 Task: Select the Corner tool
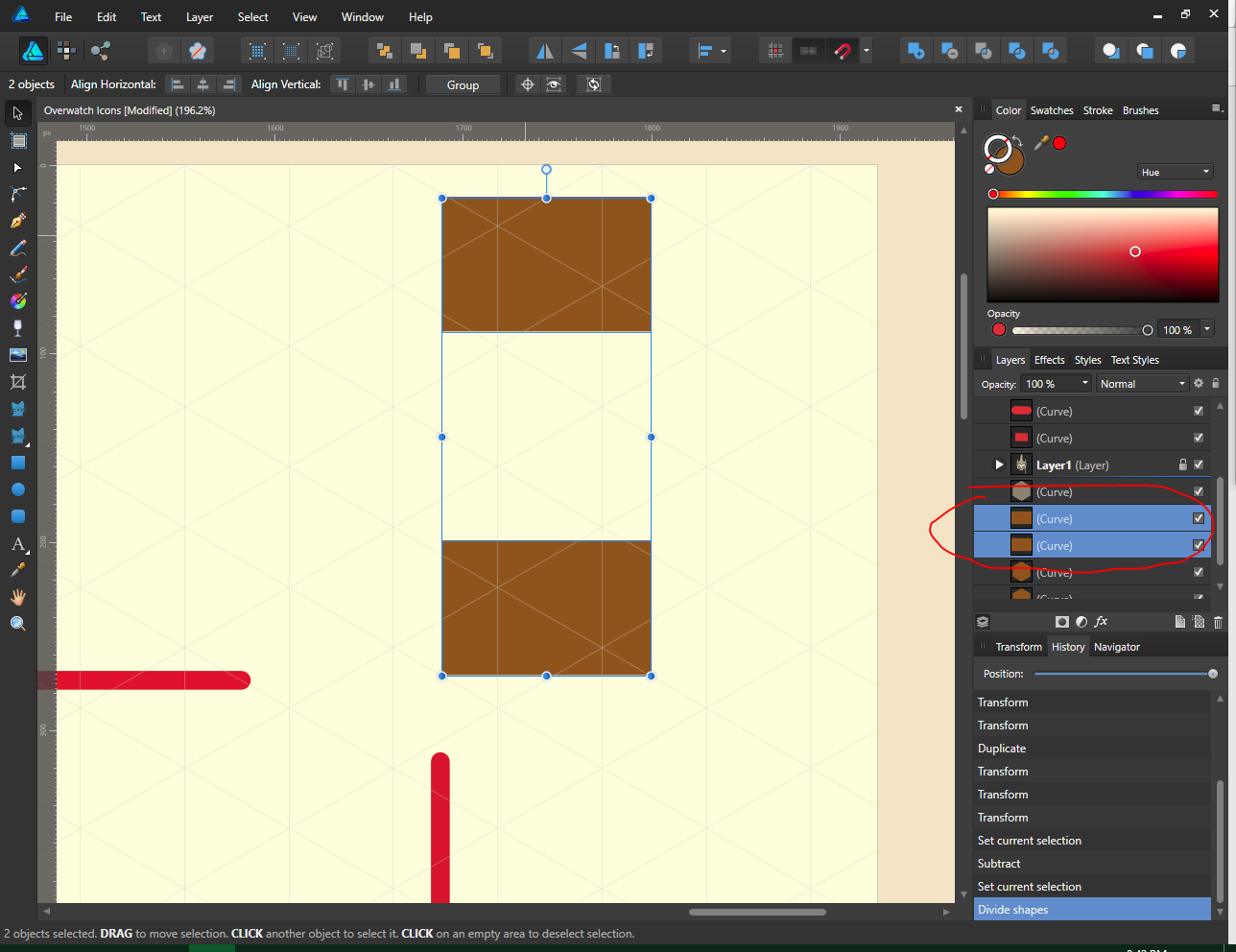coord(17,194)
